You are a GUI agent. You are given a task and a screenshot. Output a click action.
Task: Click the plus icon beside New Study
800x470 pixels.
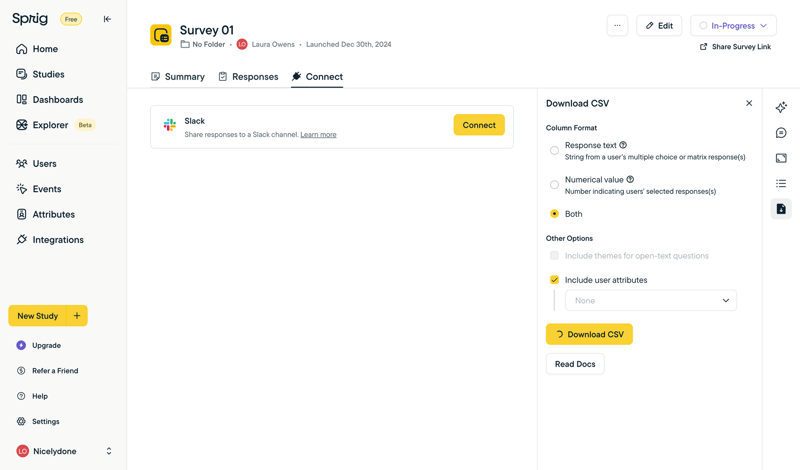pyautogui.click(x=77, y=316)
